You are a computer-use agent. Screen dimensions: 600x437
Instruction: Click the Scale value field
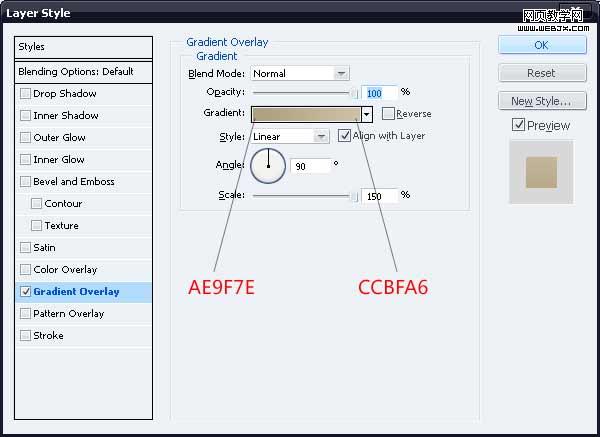point(379,196)
